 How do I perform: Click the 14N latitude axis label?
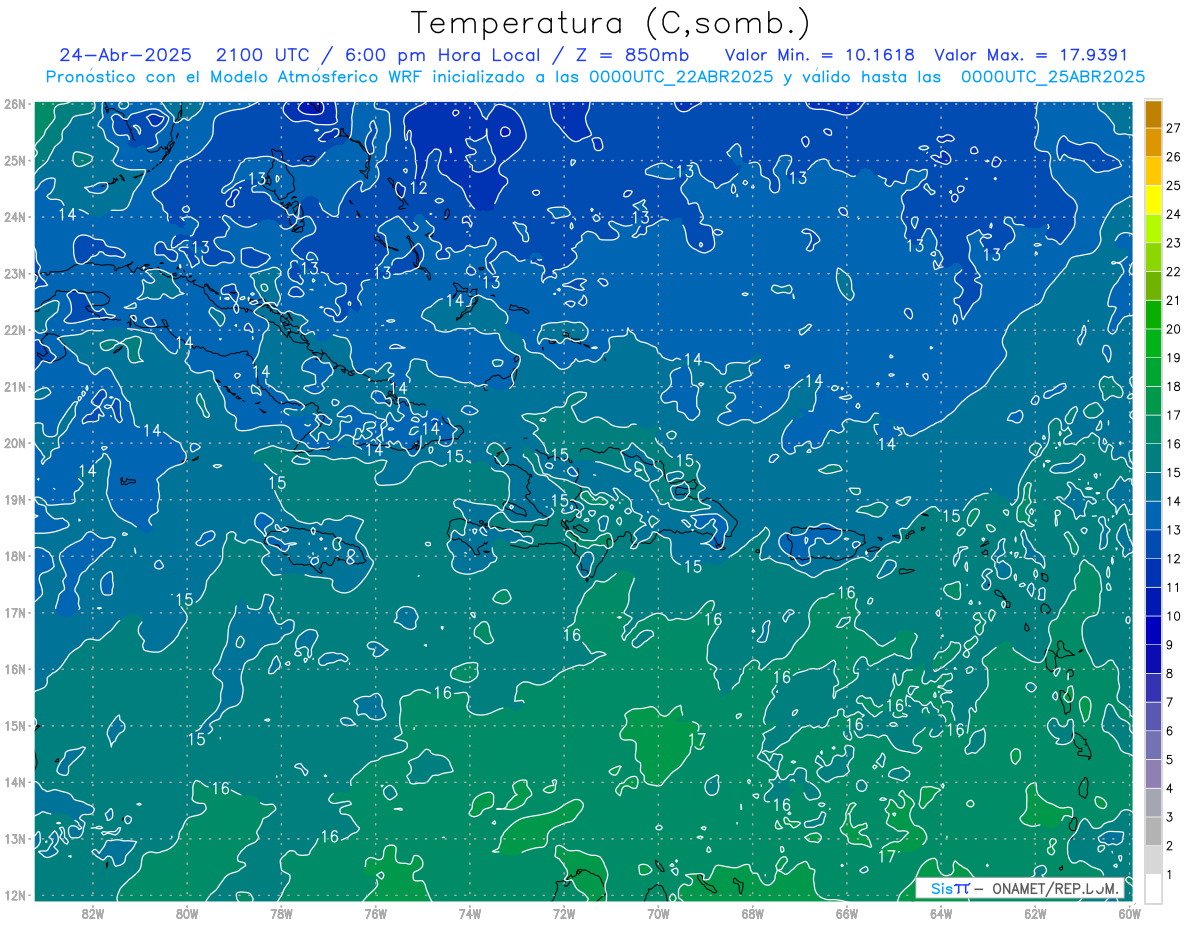point(14,782)
